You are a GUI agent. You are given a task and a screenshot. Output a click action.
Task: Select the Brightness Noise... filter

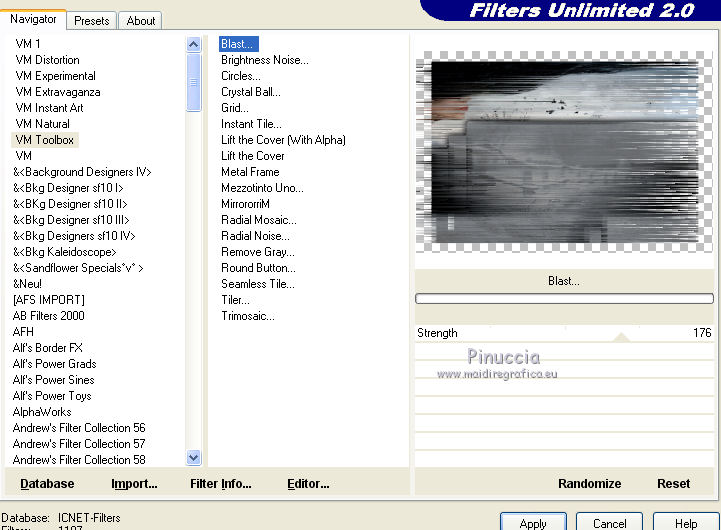point(264,60)
